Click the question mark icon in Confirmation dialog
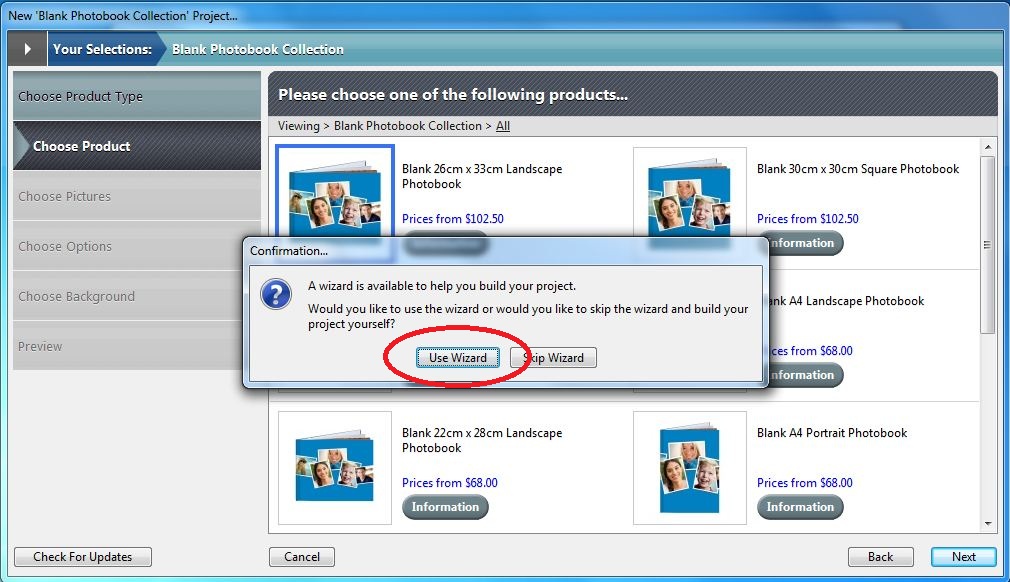This screenshot has width=1010, height=582. (276, 294)
